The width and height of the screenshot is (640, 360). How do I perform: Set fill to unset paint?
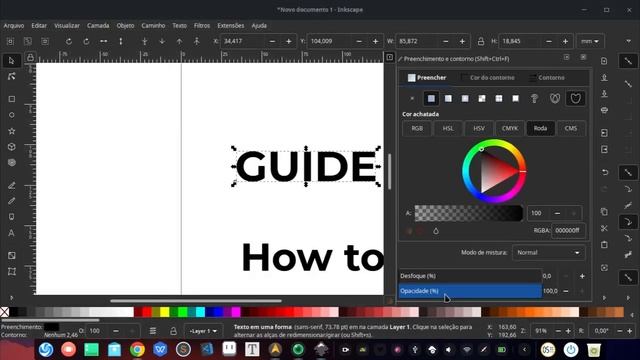tap(534, 98)
